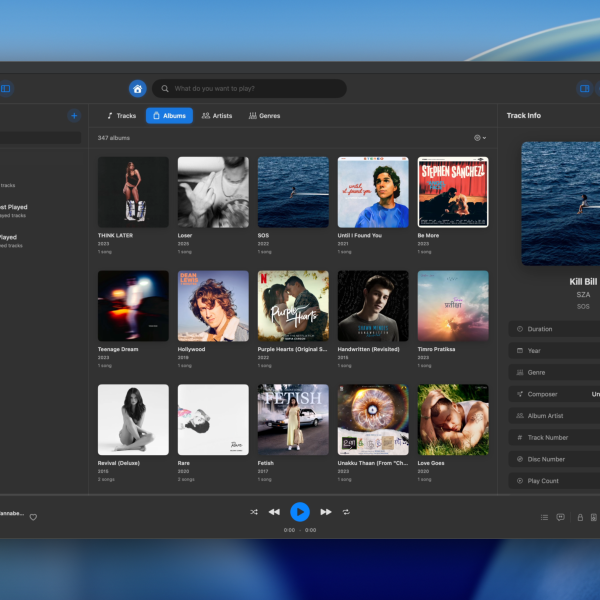Viewport: 600px width, 600px height.
Task: Toggle shuffle playback
Action: click(x=254, y=512)
